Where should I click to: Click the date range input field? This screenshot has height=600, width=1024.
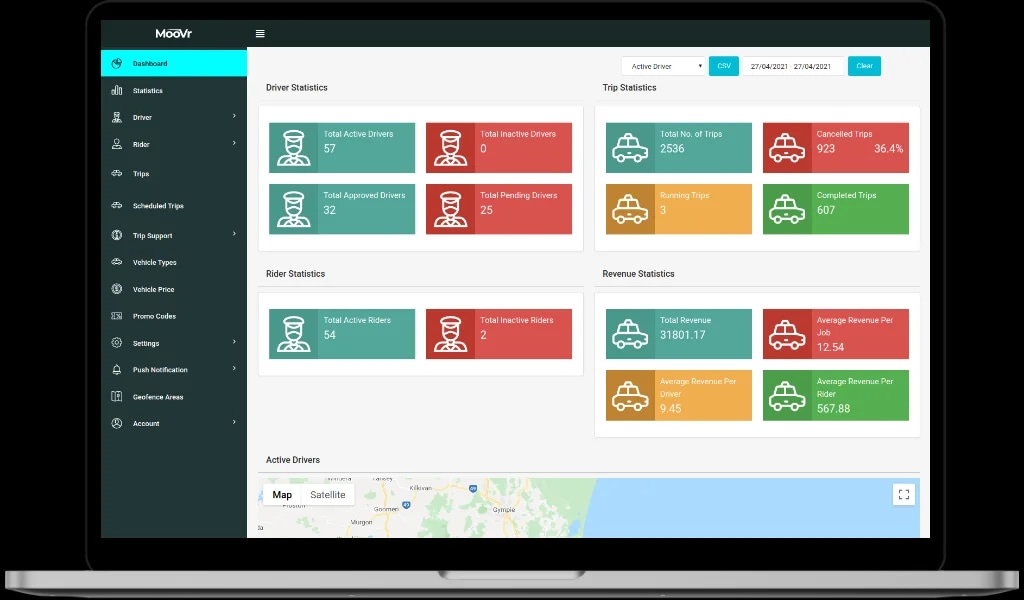(x=793, y=66)
